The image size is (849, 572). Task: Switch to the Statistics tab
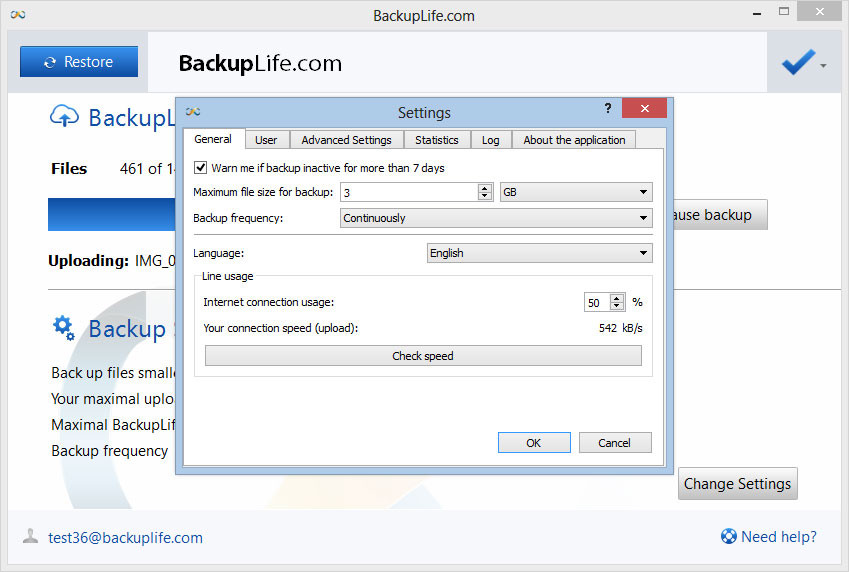coord(436,140)
